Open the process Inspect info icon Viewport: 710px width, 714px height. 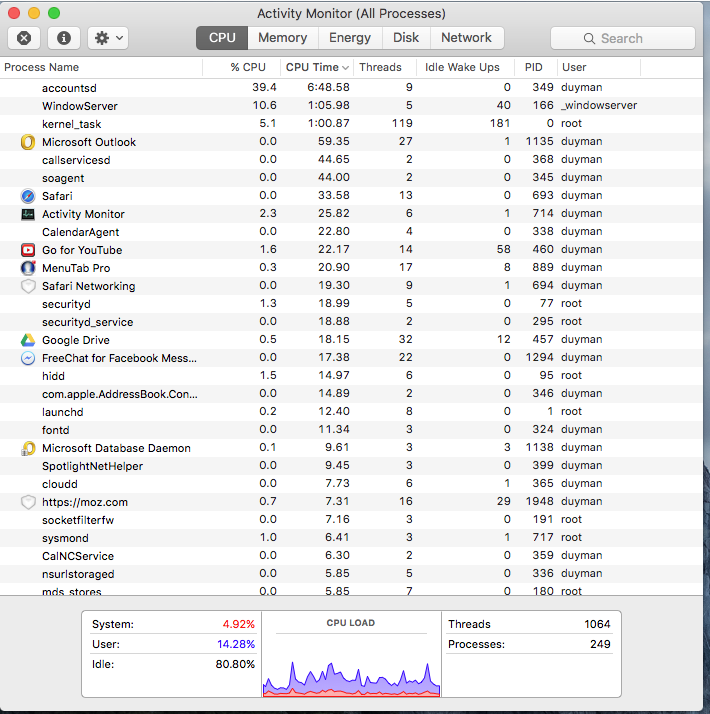pos(64,38)
